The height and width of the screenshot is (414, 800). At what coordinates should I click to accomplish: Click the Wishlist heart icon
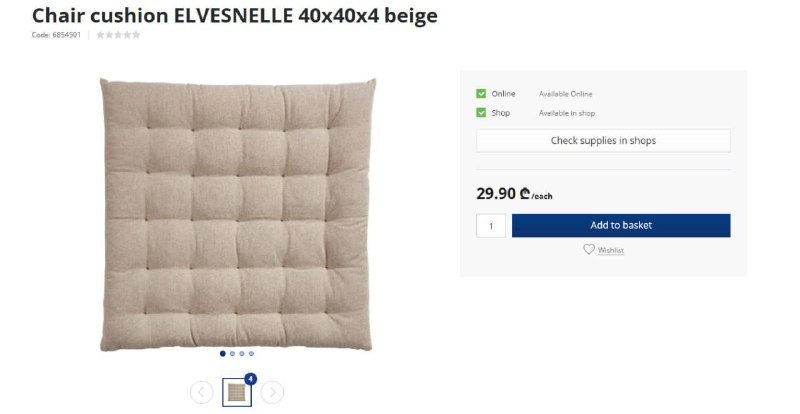point(589,249)
